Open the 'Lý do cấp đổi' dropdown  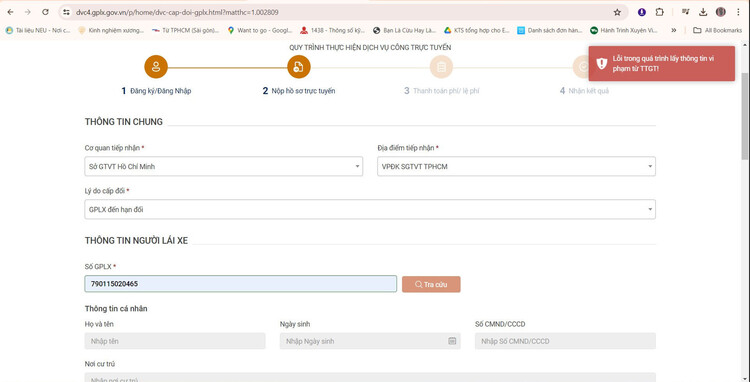click(370, 209)
